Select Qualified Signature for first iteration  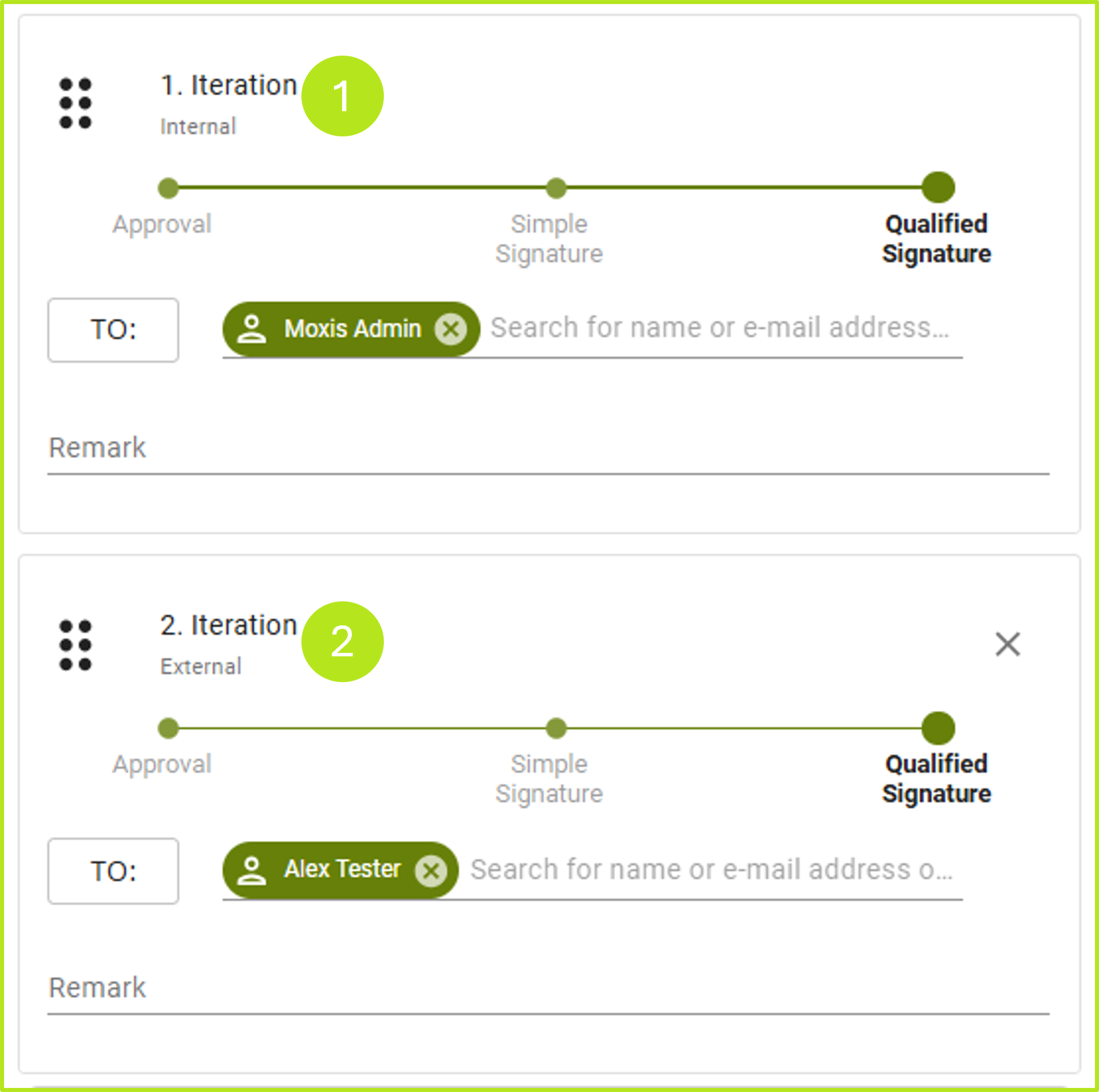pyautogui.click(x=938, y=187)
